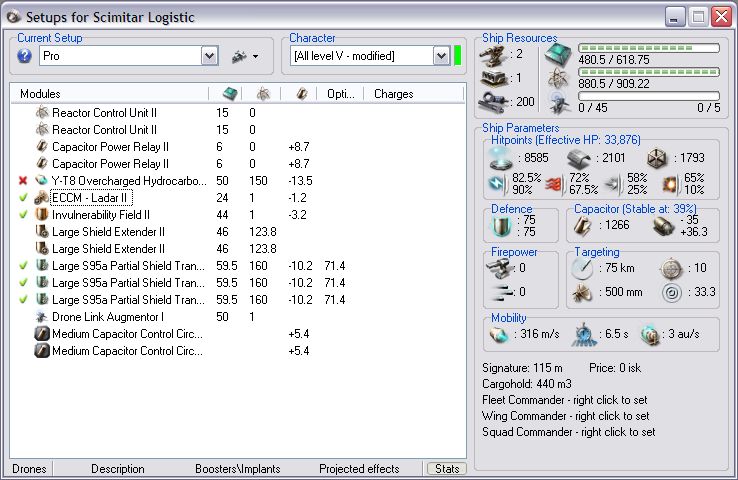Minimize the Setups for Scimitar Logistic window
The image size is (738, 480).
(x=675, y=17)
